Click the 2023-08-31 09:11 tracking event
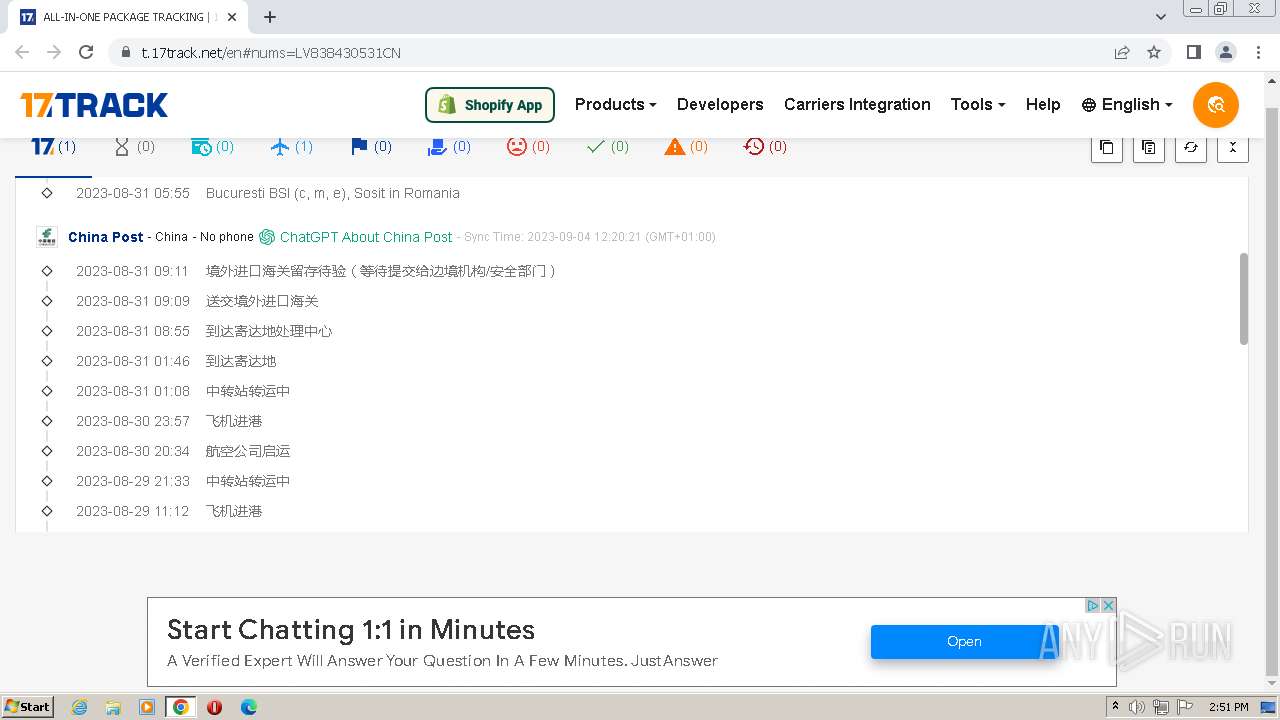 (x=316, y=271)
